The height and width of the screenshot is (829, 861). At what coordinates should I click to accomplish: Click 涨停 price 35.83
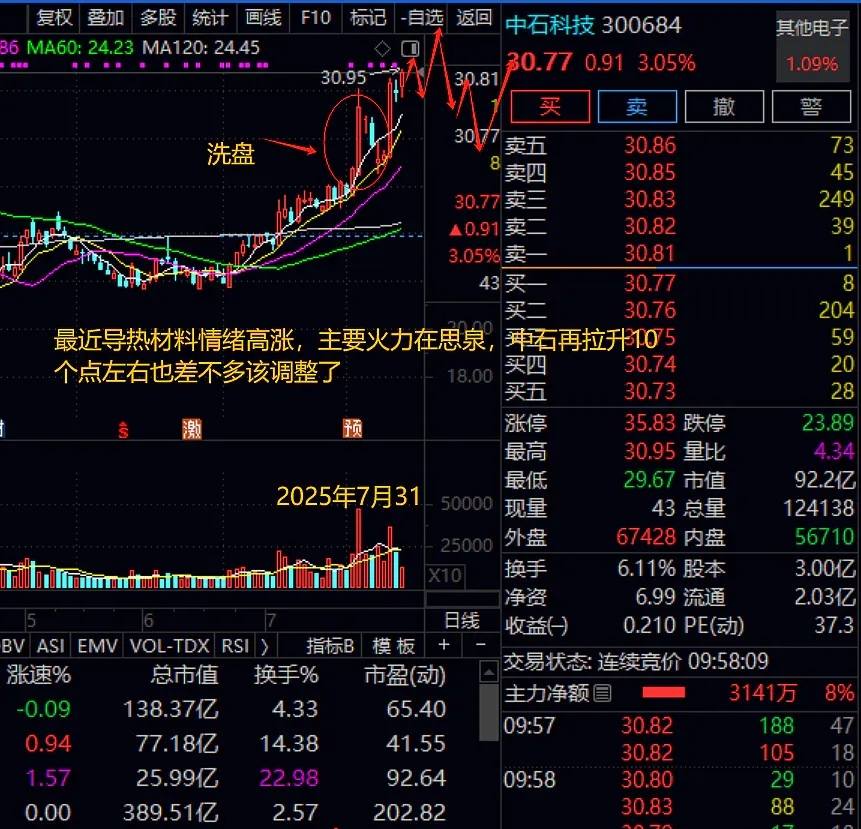pos(650,423)
